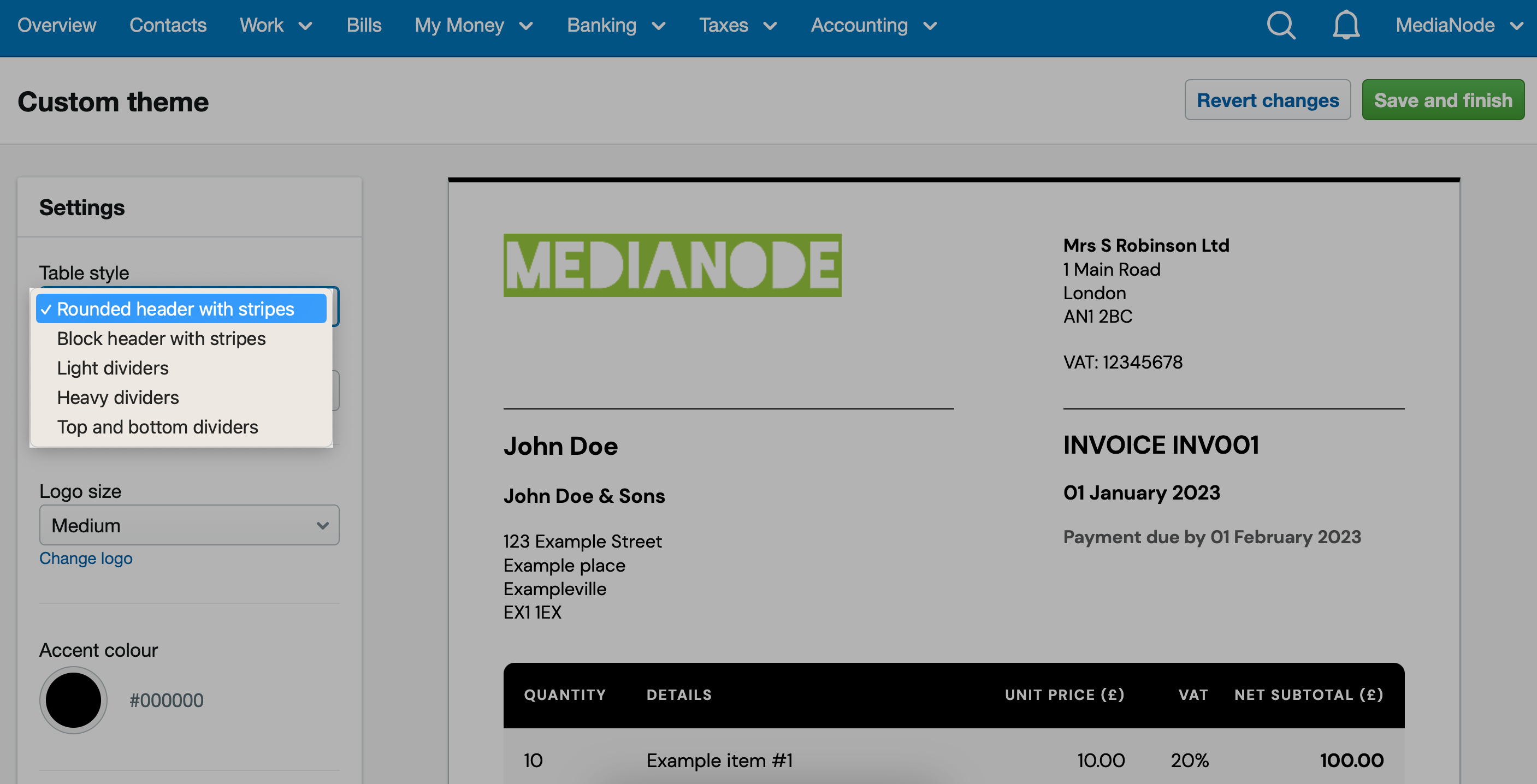Go to the Overview page
Screen dimensions: 1537x784
pos(57,26)
